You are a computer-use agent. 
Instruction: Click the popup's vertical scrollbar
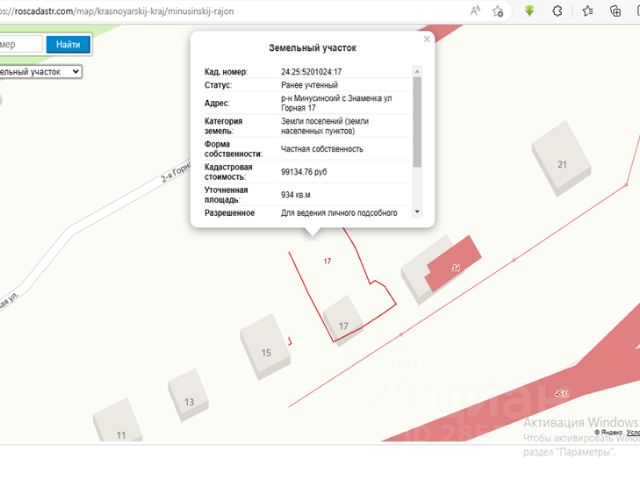417,120
